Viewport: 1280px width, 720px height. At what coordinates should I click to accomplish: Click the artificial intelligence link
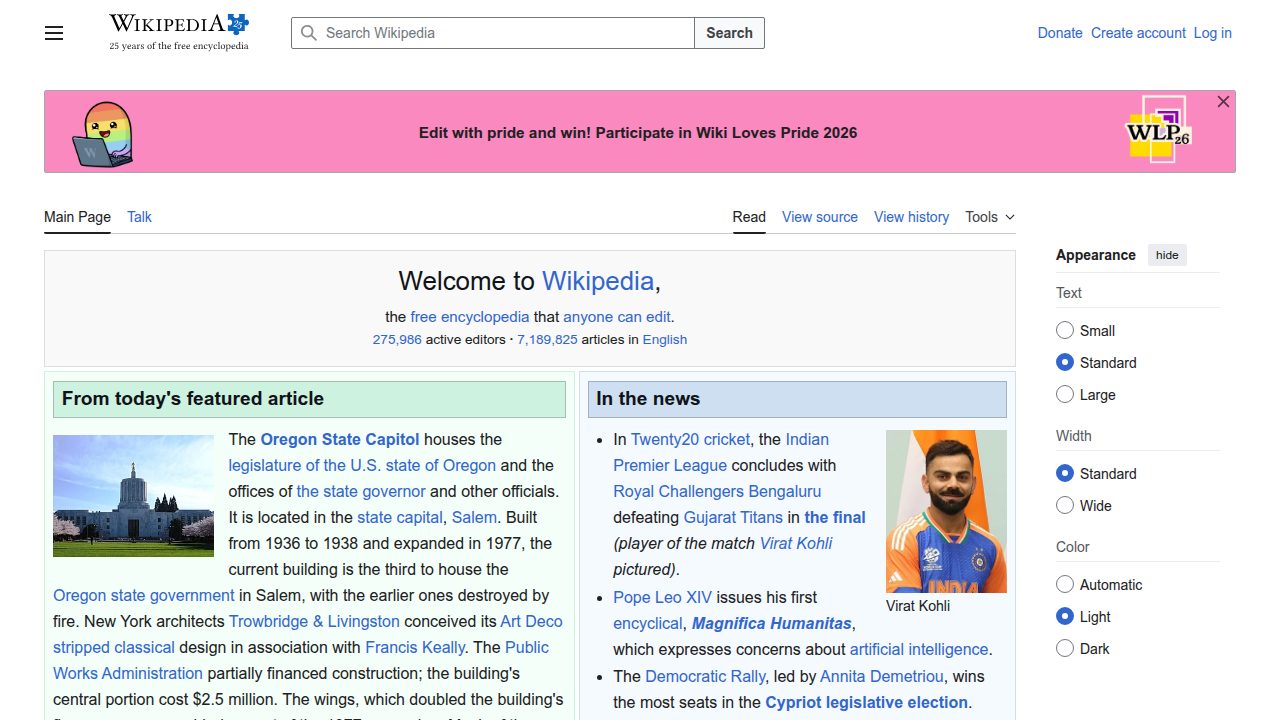click(919, 649)
